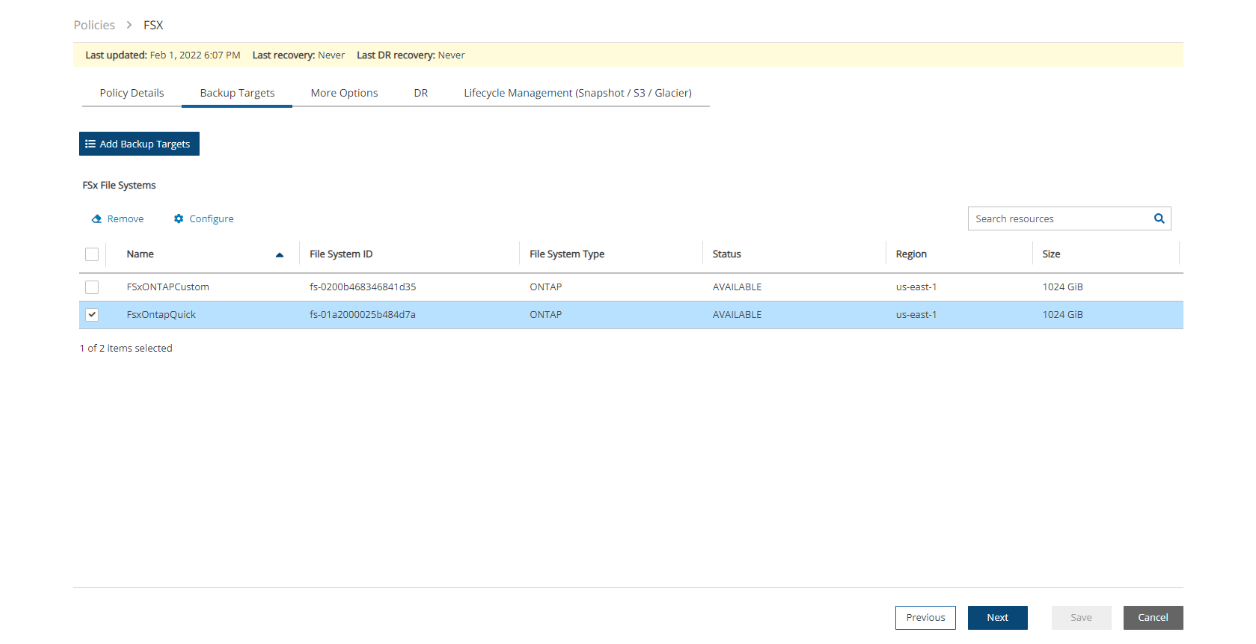This screenshot has height=644, width=1256.
Task: Open the More Options tab
Action: (x=344, y=93)
